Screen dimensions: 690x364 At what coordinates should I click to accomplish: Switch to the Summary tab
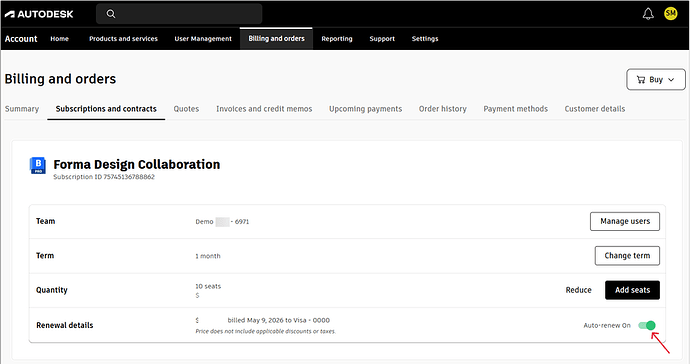click(x=22, y=109)
